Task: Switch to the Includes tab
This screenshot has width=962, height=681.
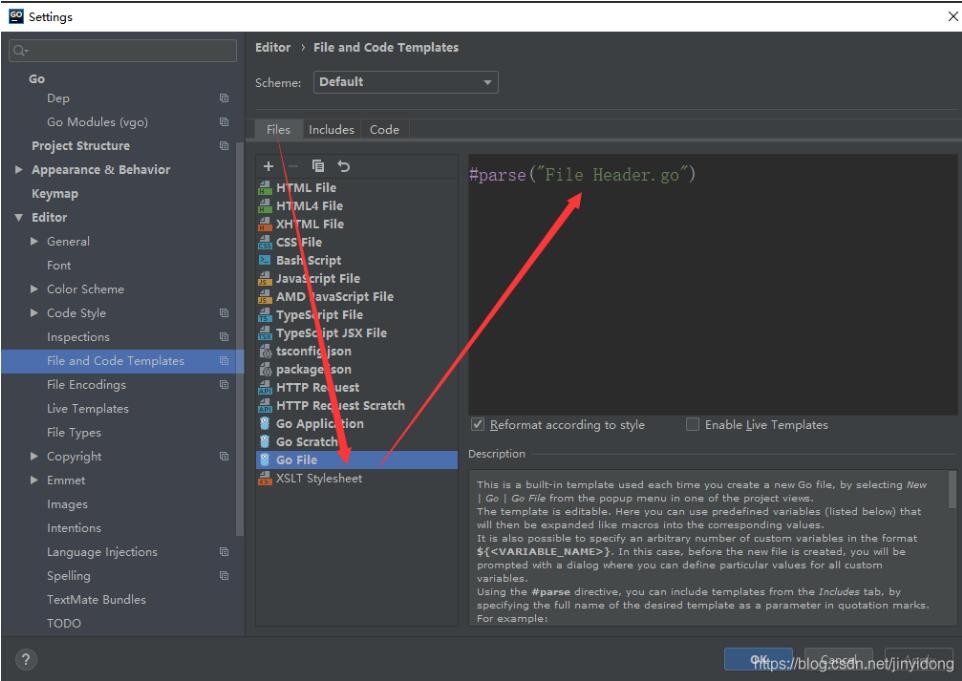Action: pos(331,130)
